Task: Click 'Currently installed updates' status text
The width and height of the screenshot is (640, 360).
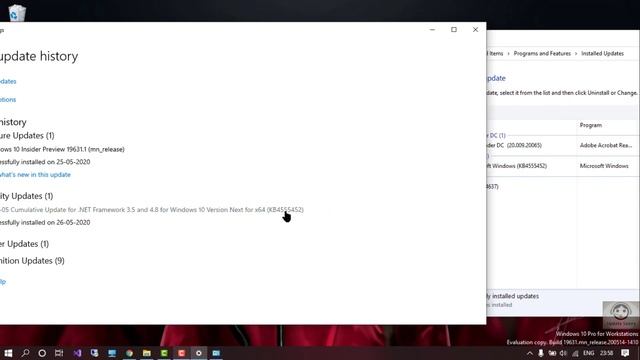Action: click(513, 296)
